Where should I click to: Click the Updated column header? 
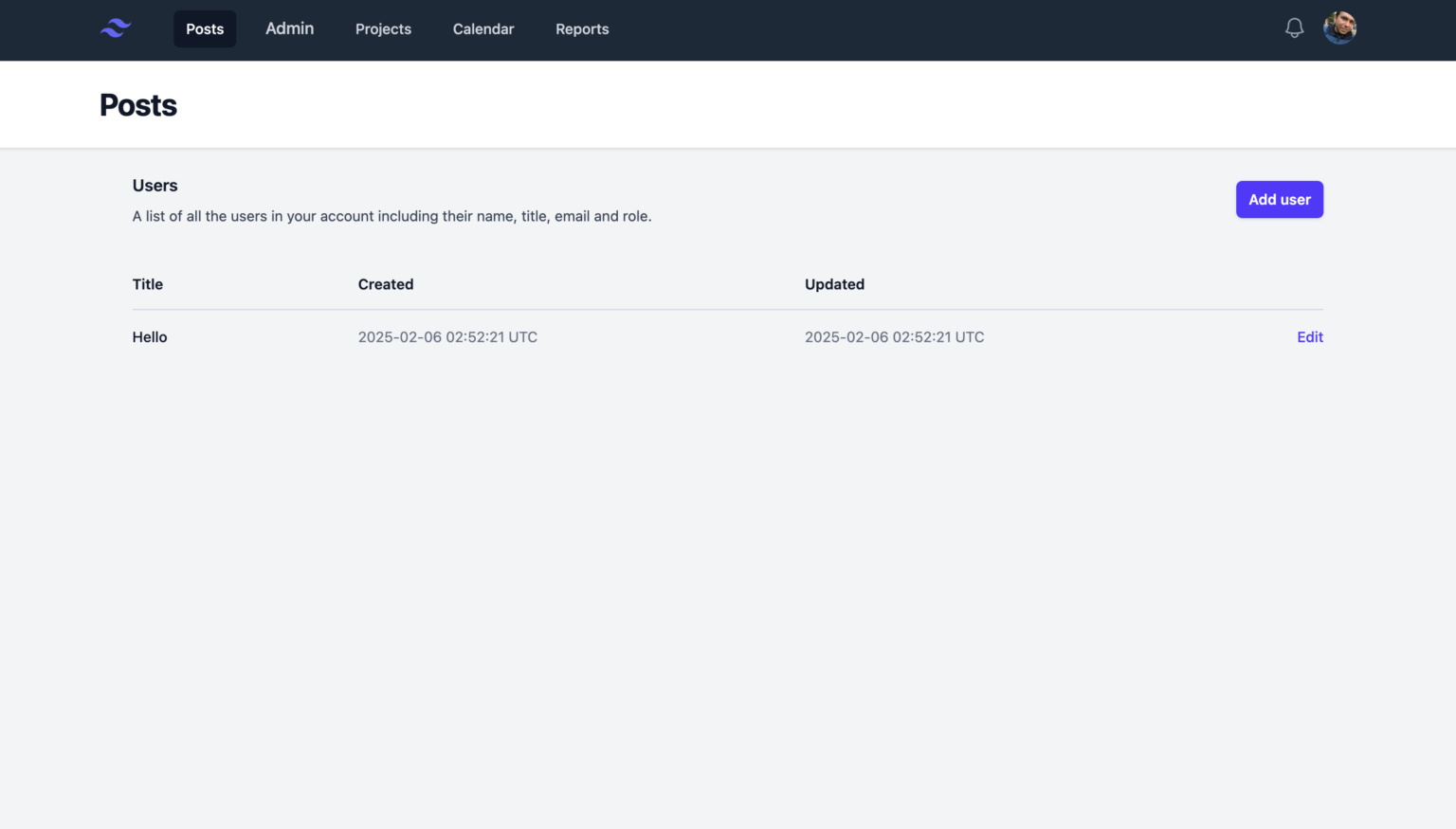pyautogui.click(x=834, y=284)
